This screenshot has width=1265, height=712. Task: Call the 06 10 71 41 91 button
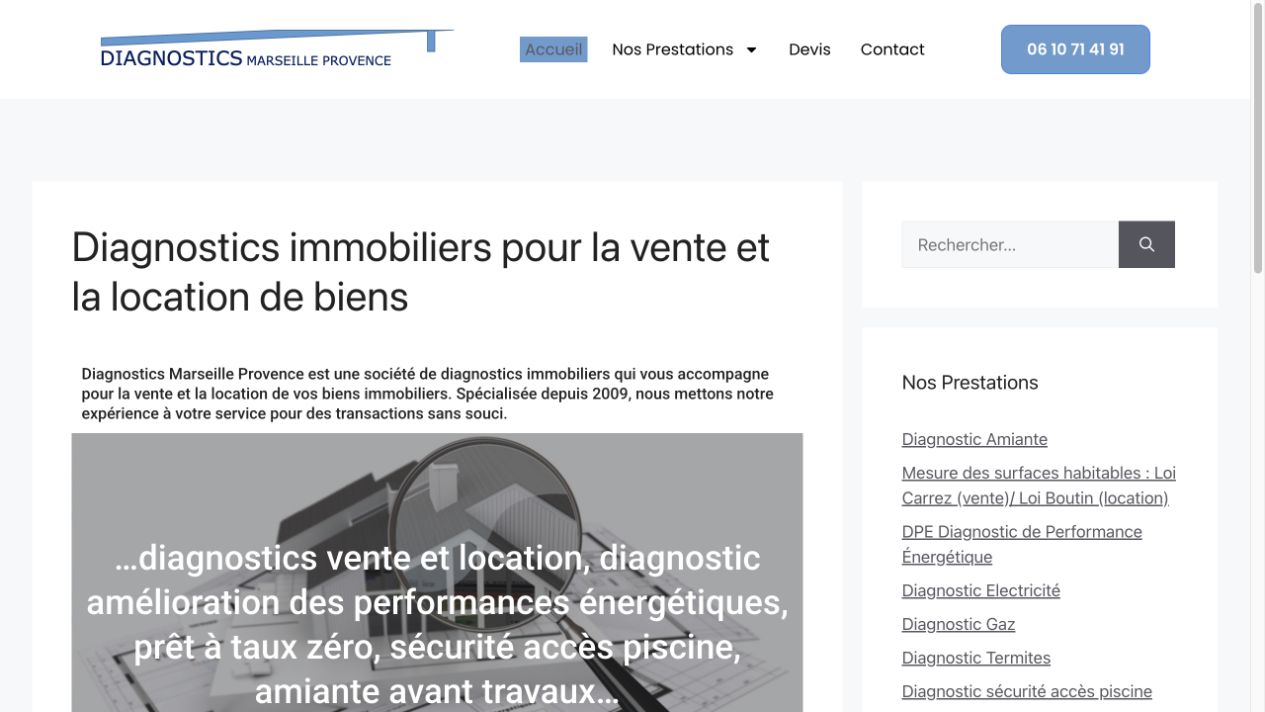click(1075, 49)
